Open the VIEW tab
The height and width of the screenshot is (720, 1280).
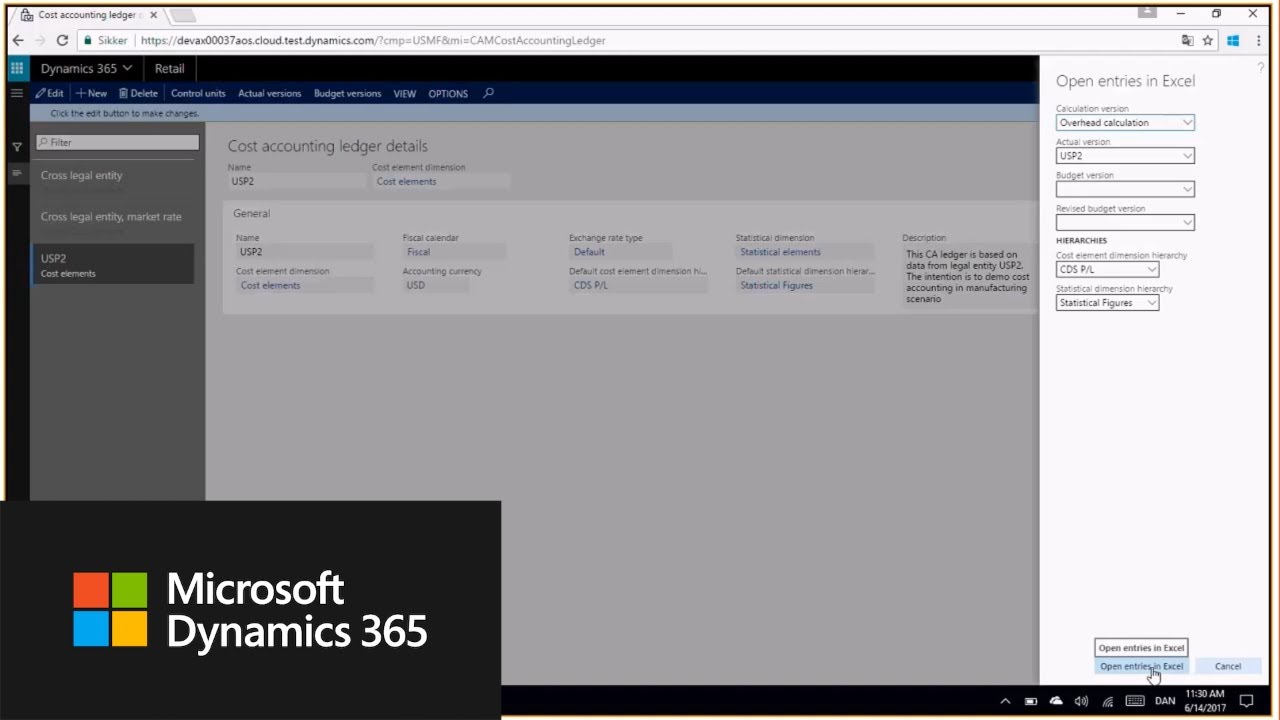click(x=405, y=93)
